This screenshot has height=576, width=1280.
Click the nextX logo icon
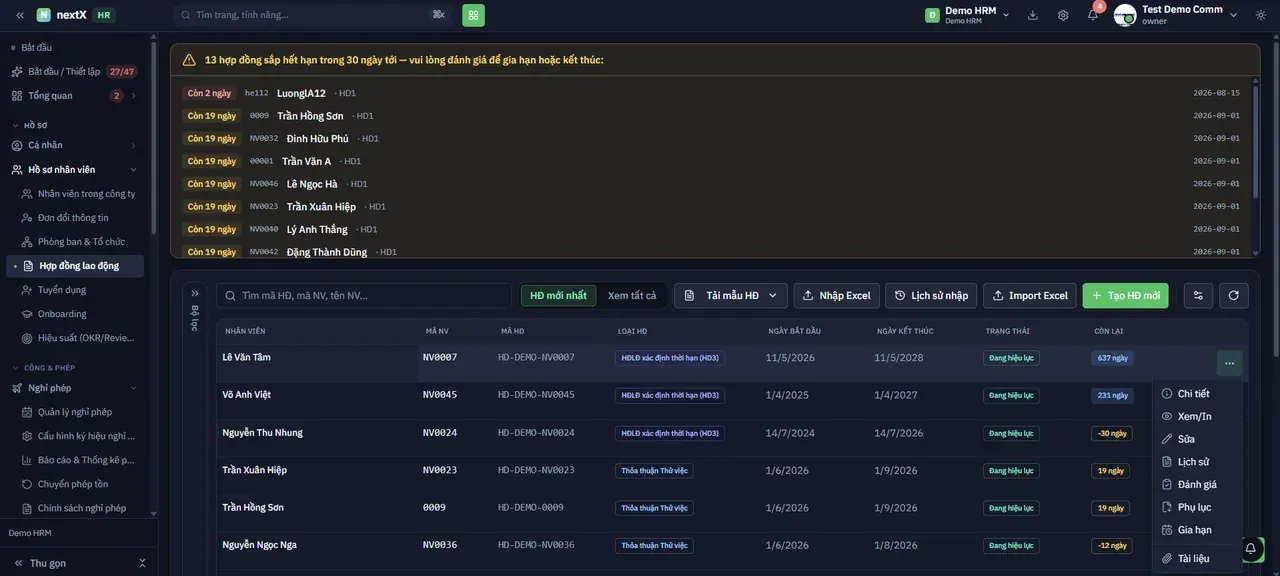44,15
